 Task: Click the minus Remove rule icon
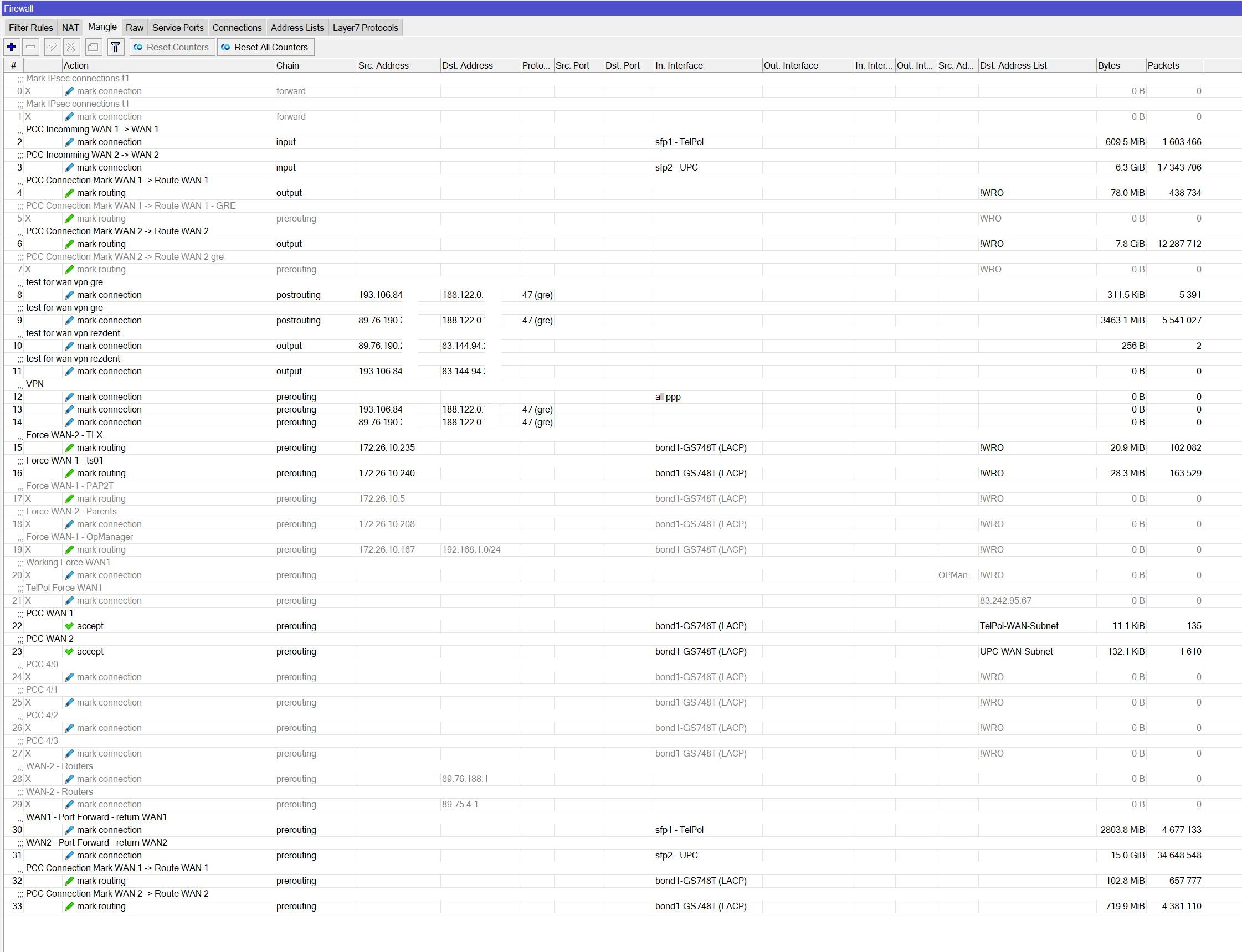tap(31, 47)
